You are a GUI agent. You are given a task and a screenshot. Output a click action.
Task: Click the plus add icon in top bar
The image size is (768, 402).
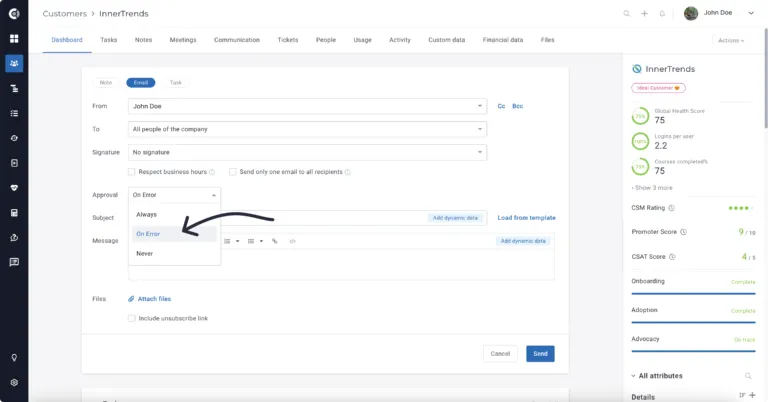coord(645,13)
